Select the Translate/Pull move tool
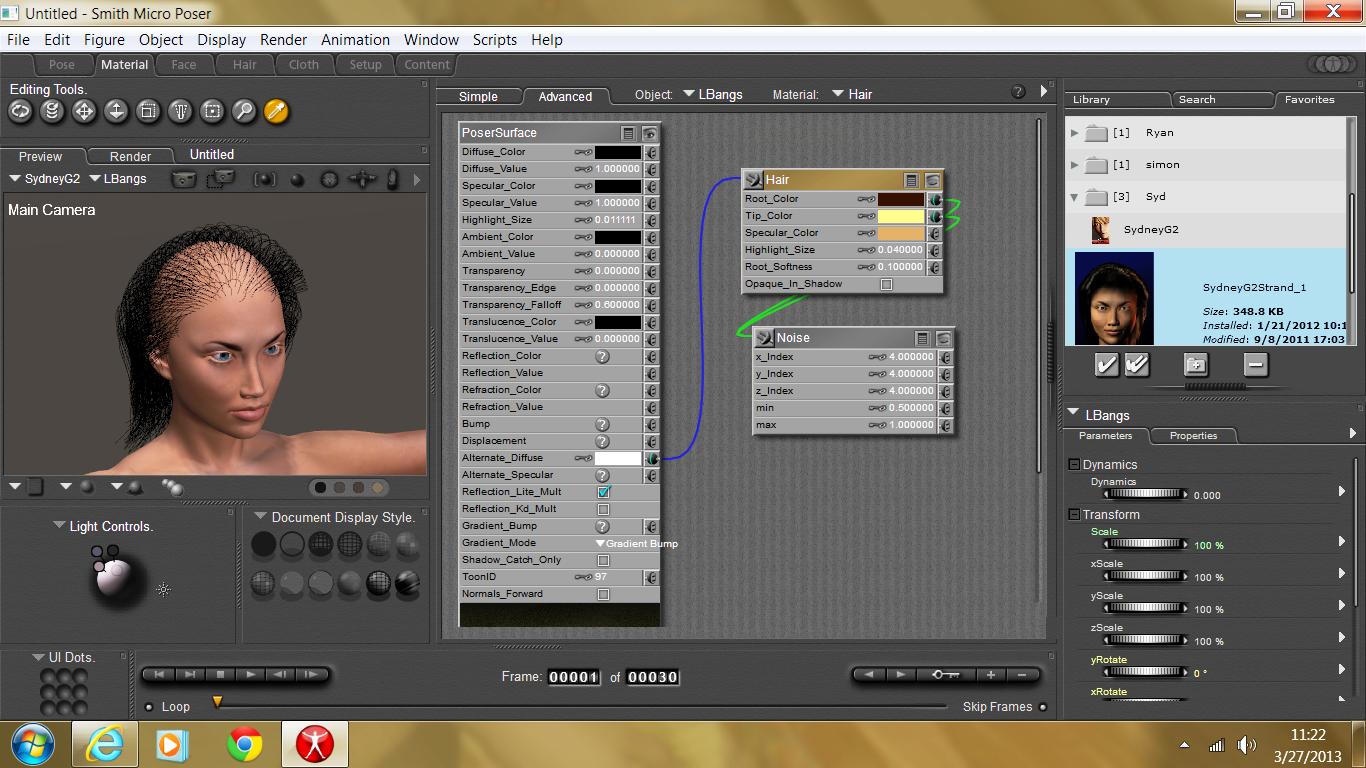The height and width of the screenshot is (768, 1366). pos(84,111)
